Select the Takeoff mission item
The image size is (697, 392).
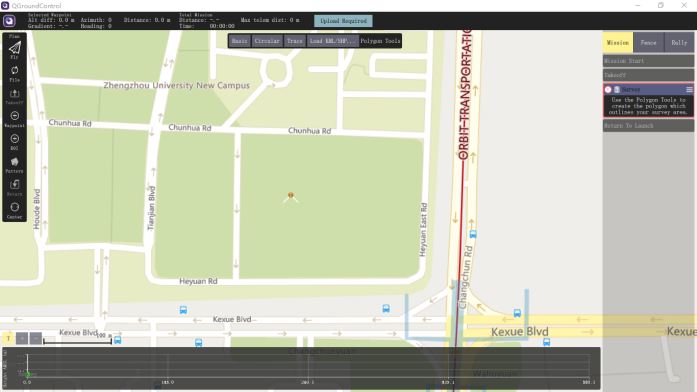click(649, 75)
